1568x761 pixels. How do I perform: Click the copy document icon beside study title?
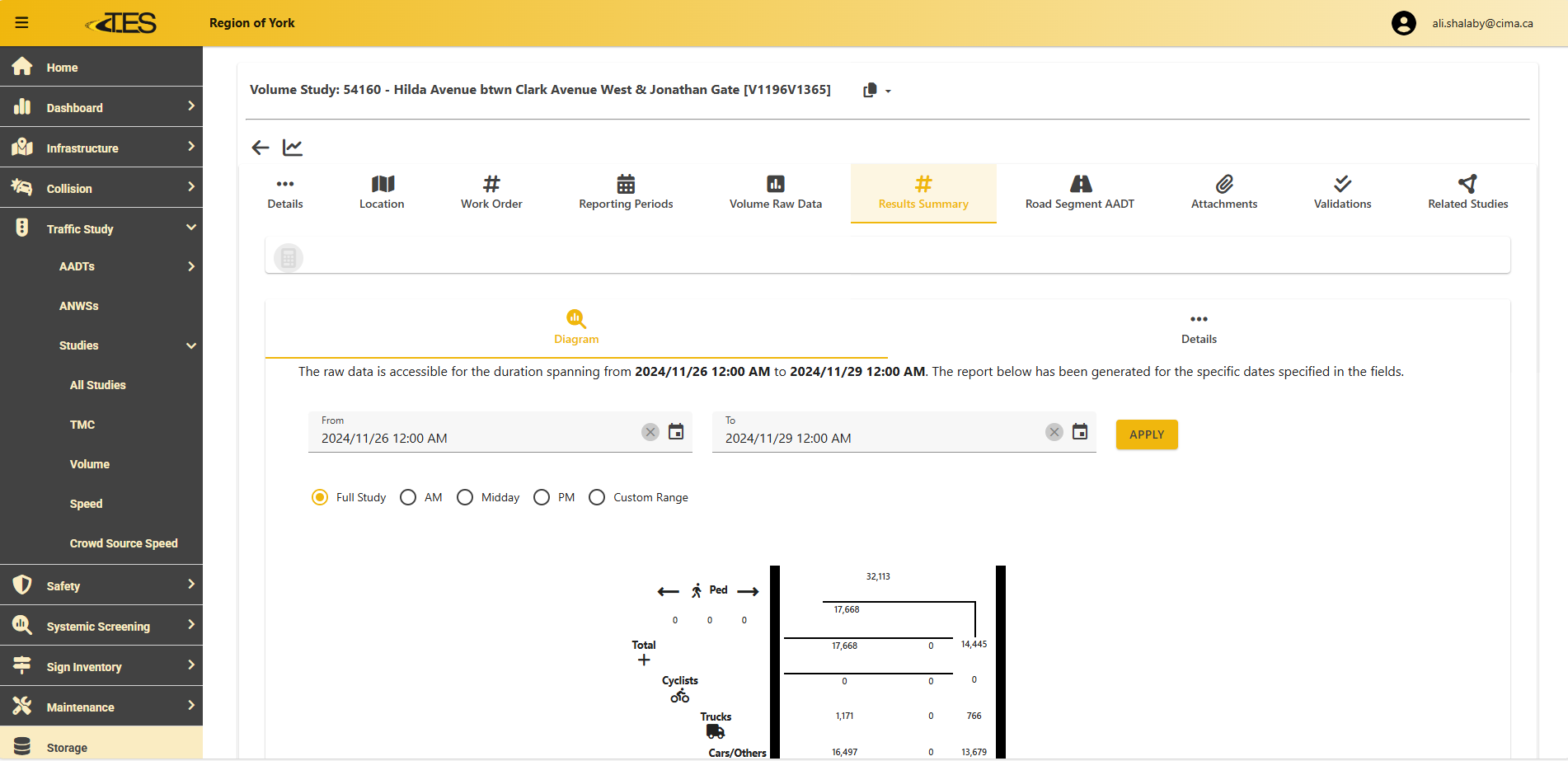pyautogui.click(x=870, y=90)
